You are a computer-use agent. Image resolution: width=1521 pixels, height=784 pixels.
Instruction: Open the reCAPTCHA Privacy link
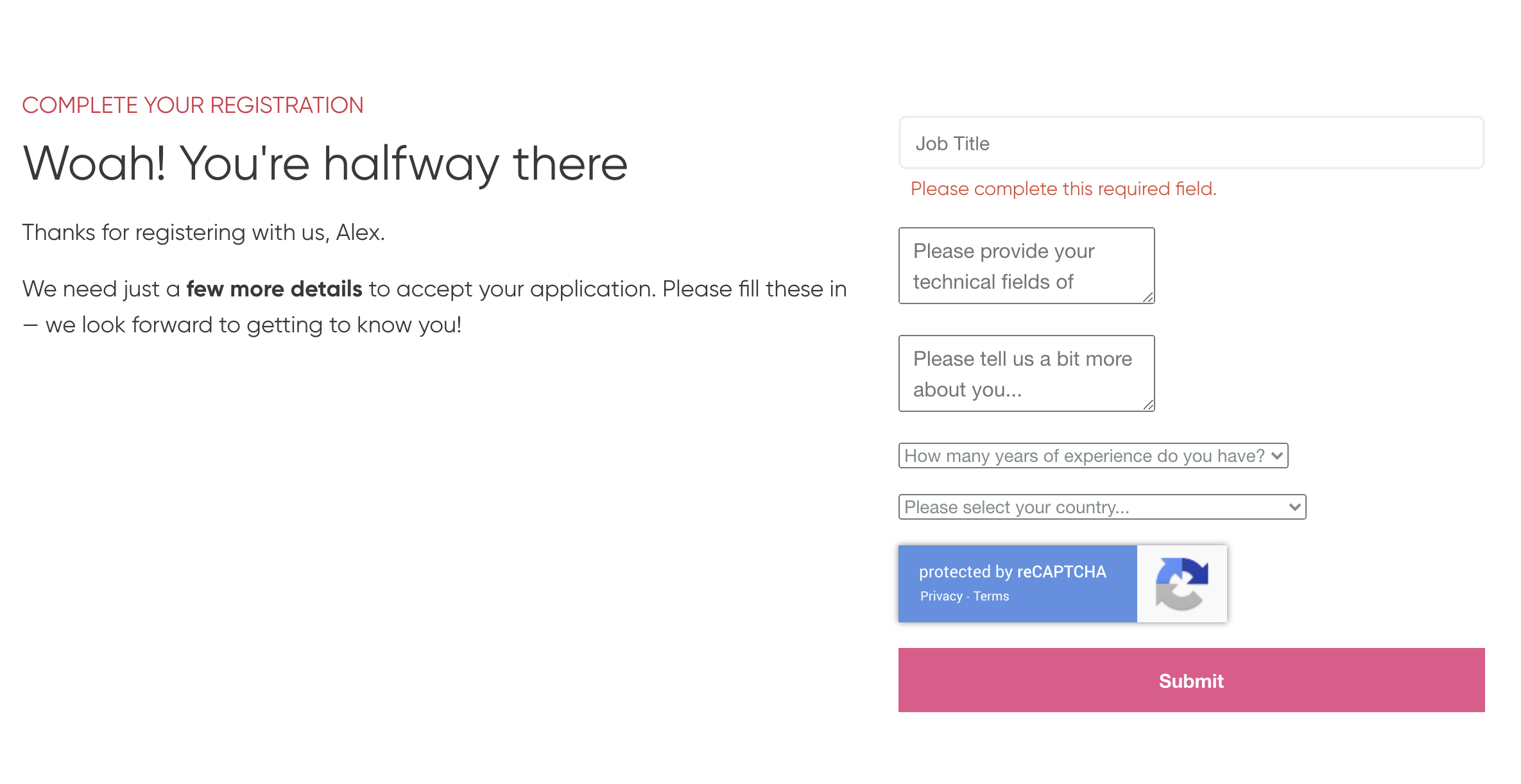(941, 596)
